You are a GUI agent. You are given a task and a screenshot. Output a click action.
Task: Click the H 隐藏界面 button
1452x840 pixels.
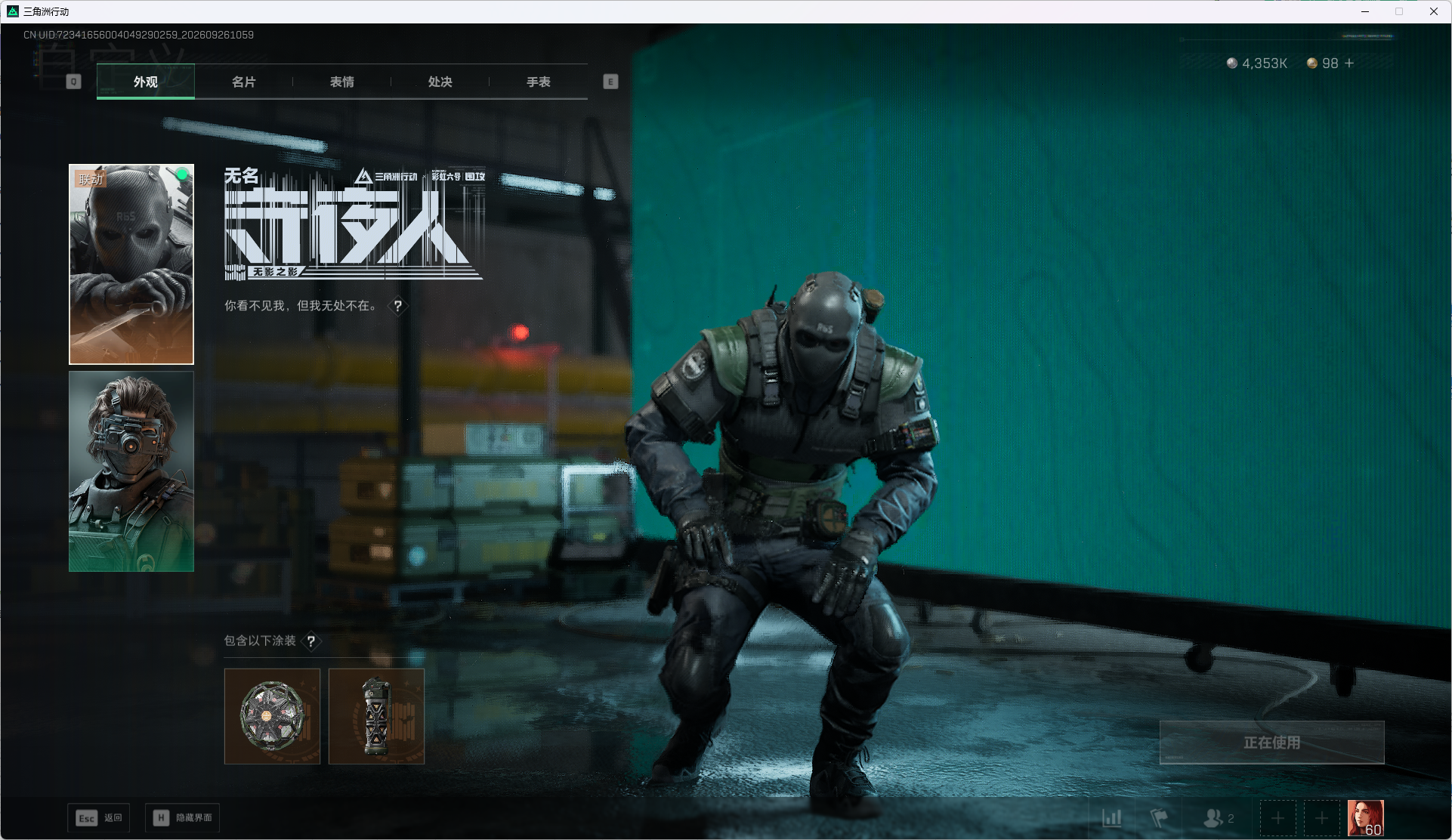(x=183, y=818)
